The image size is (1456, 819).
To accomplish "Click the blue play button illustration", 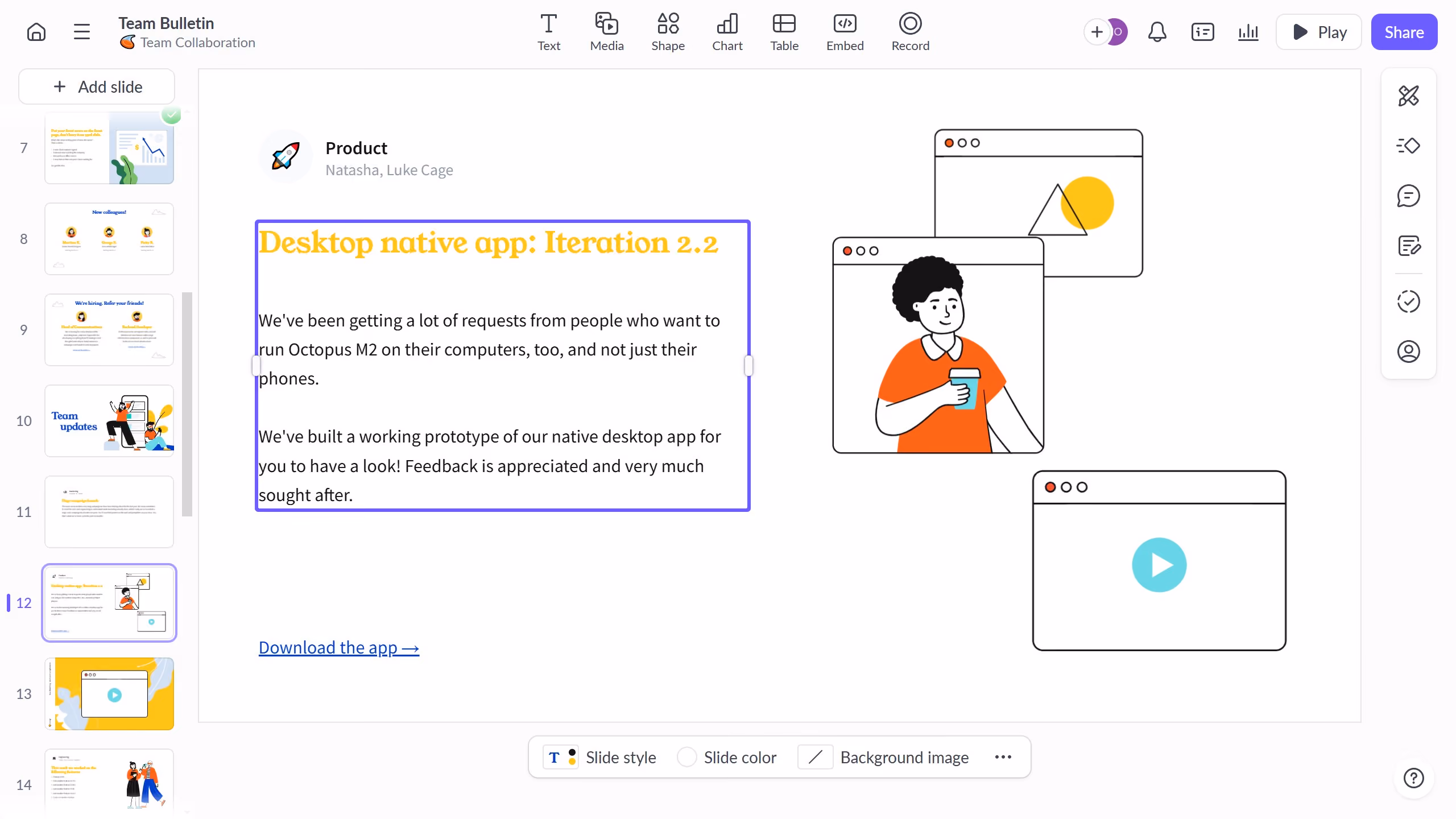I will [x=1159, y=565].
